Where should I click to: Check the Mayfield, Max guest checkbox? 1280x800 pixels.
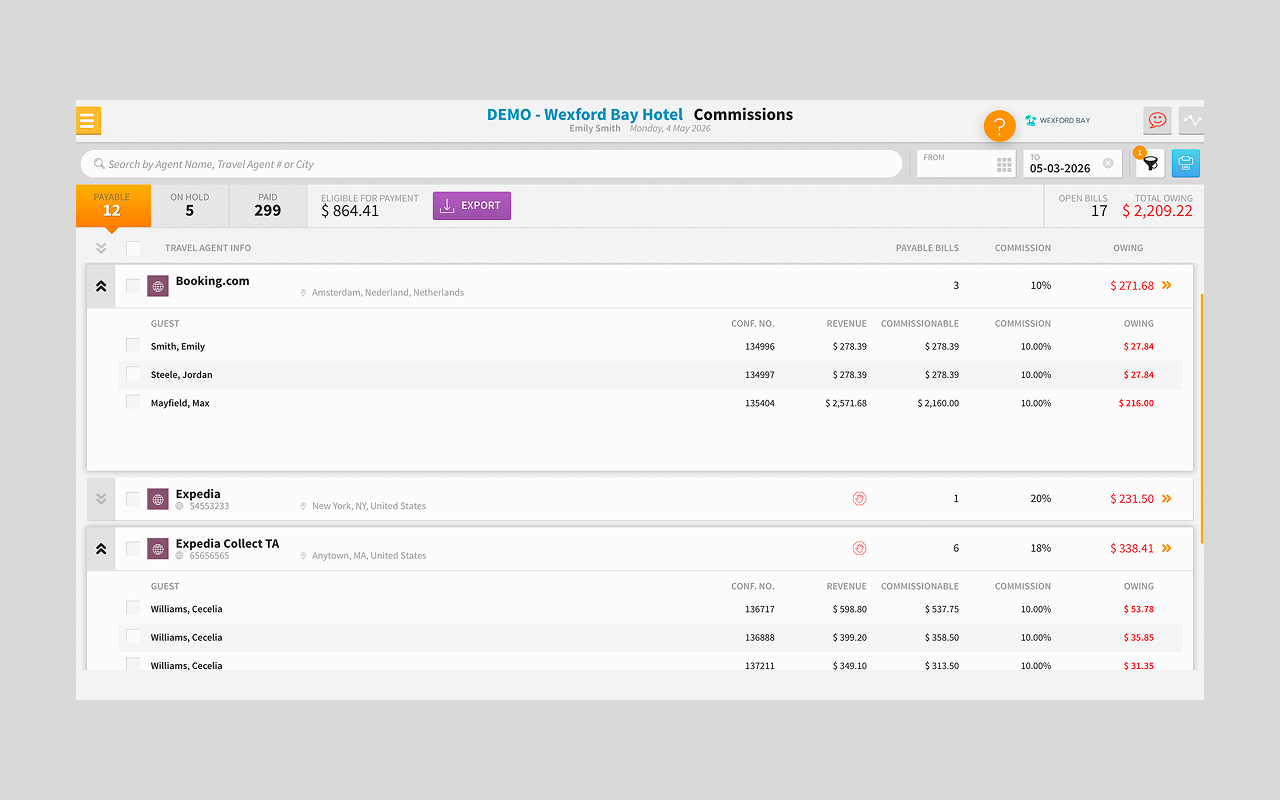pyautogui.click(x=133, y=402)
